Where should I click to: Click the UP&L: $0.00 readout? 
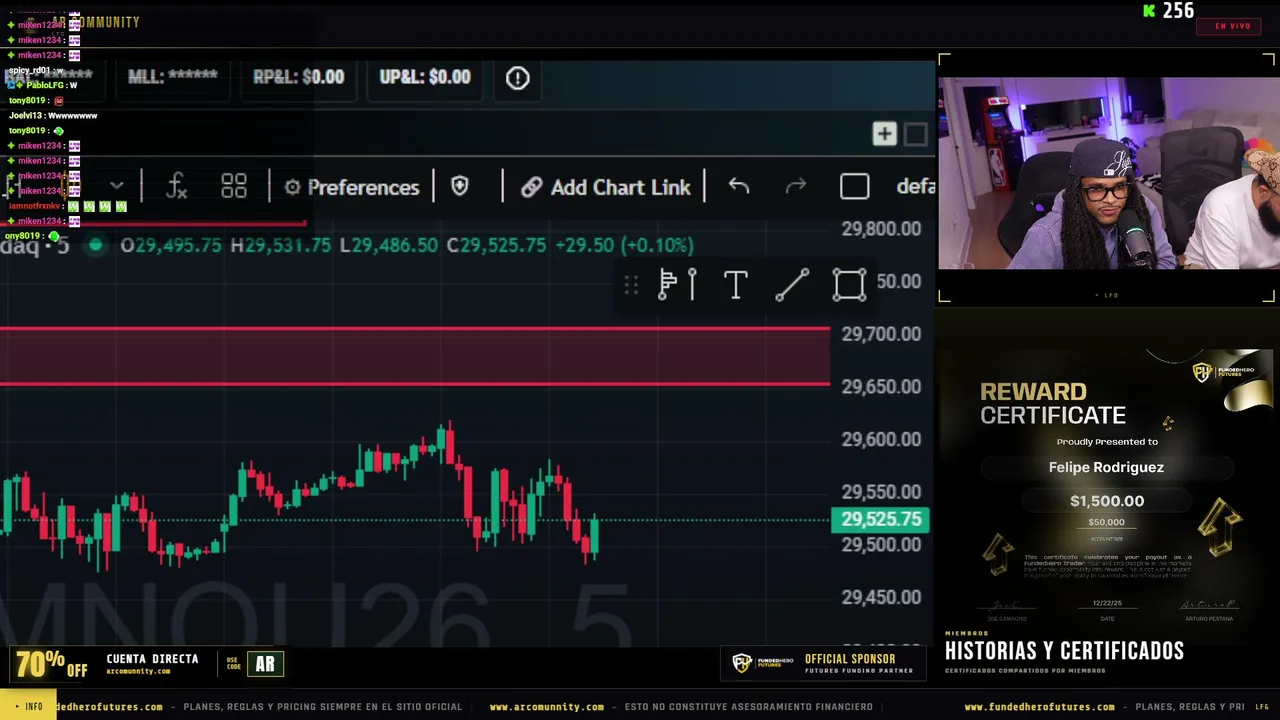point(425,77)
